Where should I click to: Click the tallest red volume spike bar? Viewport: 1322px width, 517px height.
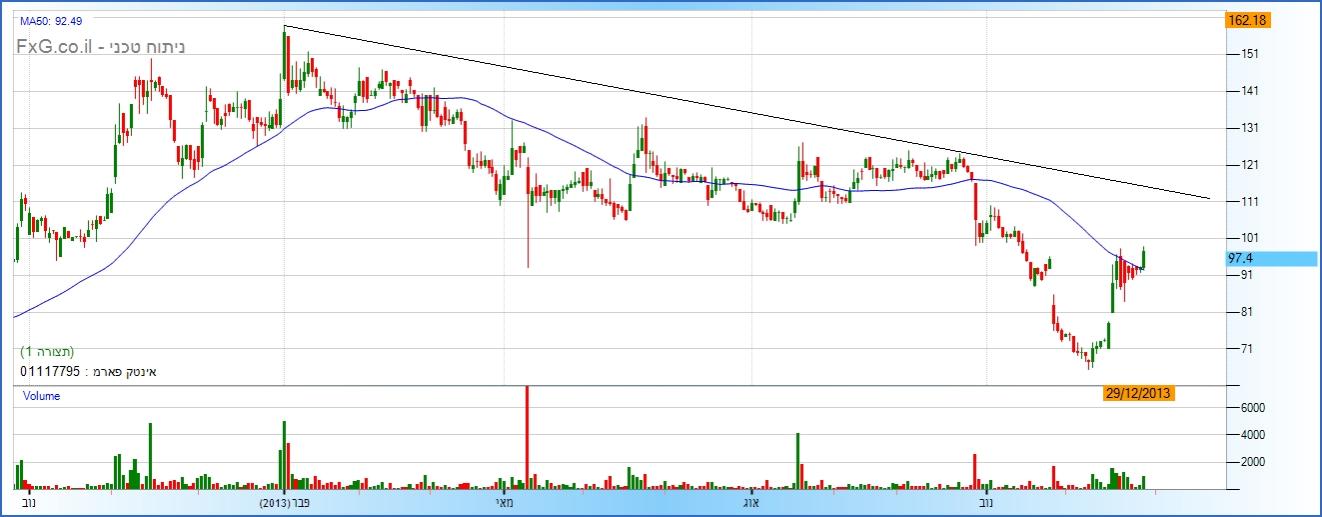point(527,435)
